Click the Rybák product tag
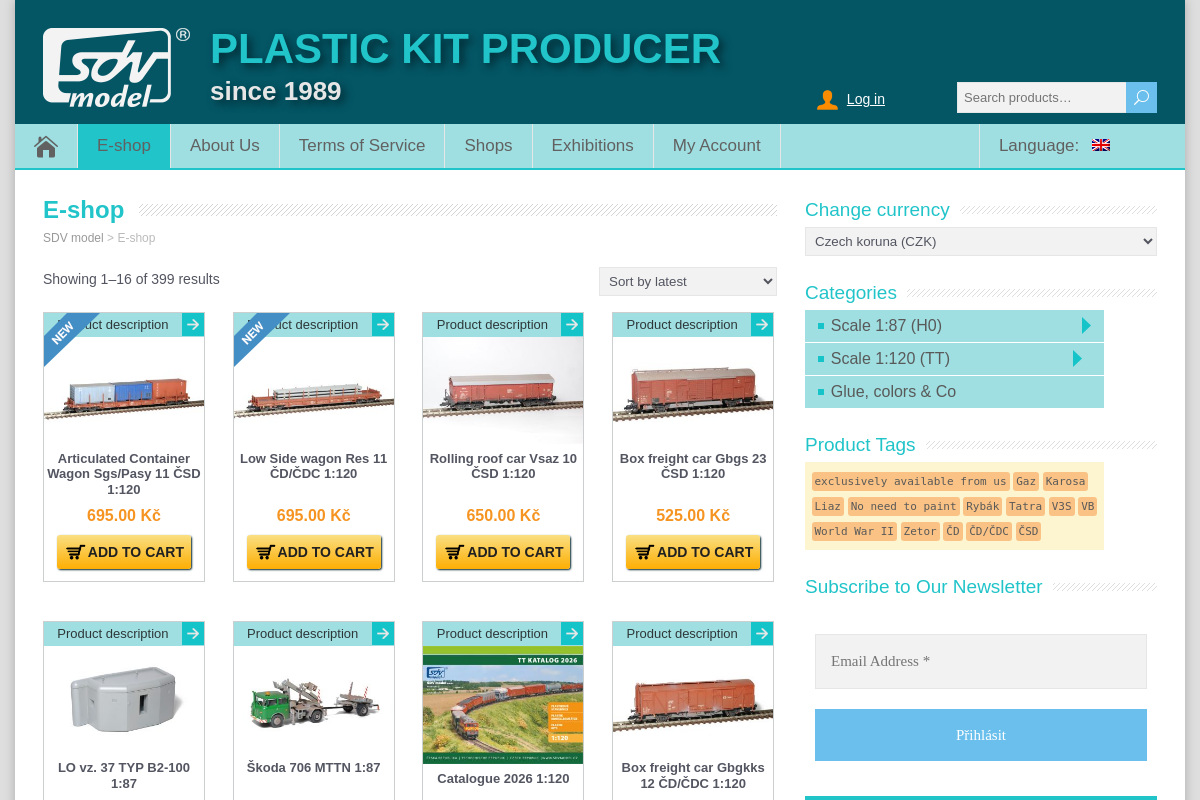The image size is (1200, 800). [983, 506]
